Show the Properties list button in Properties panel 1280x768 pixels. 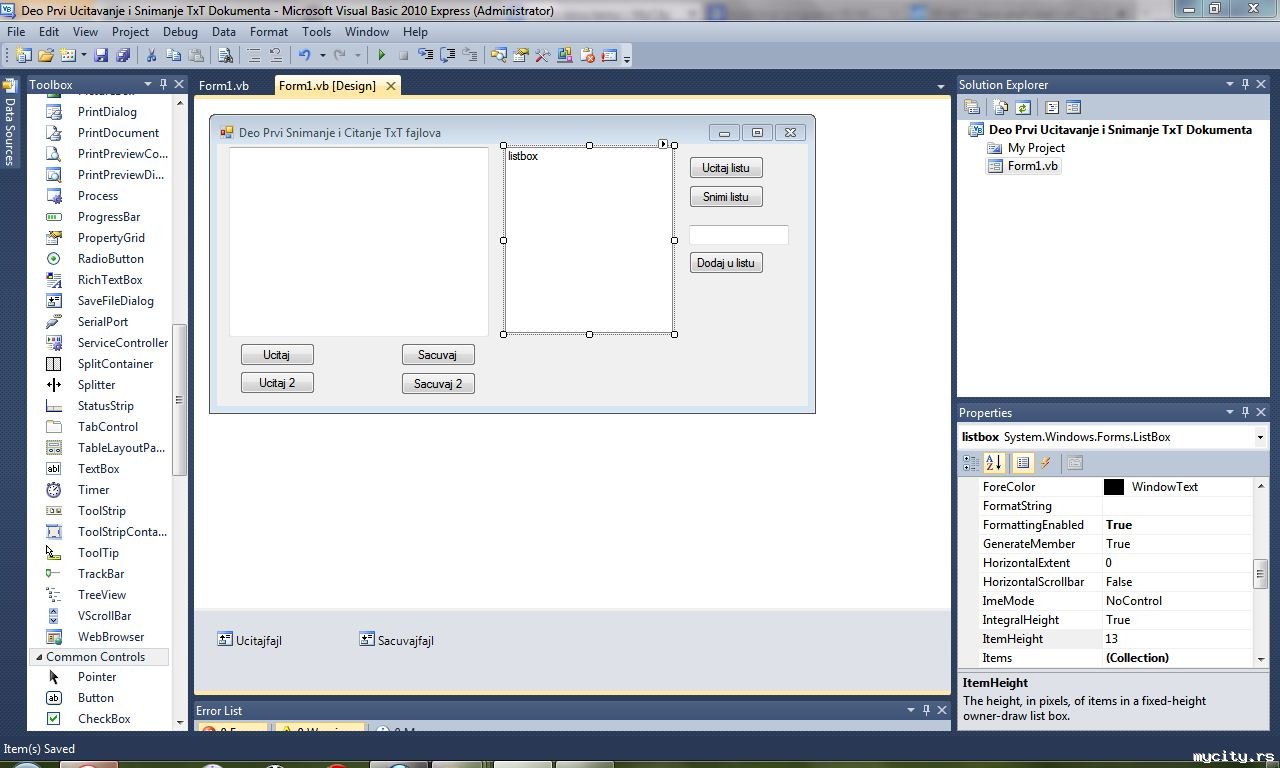pos(1022,463)
